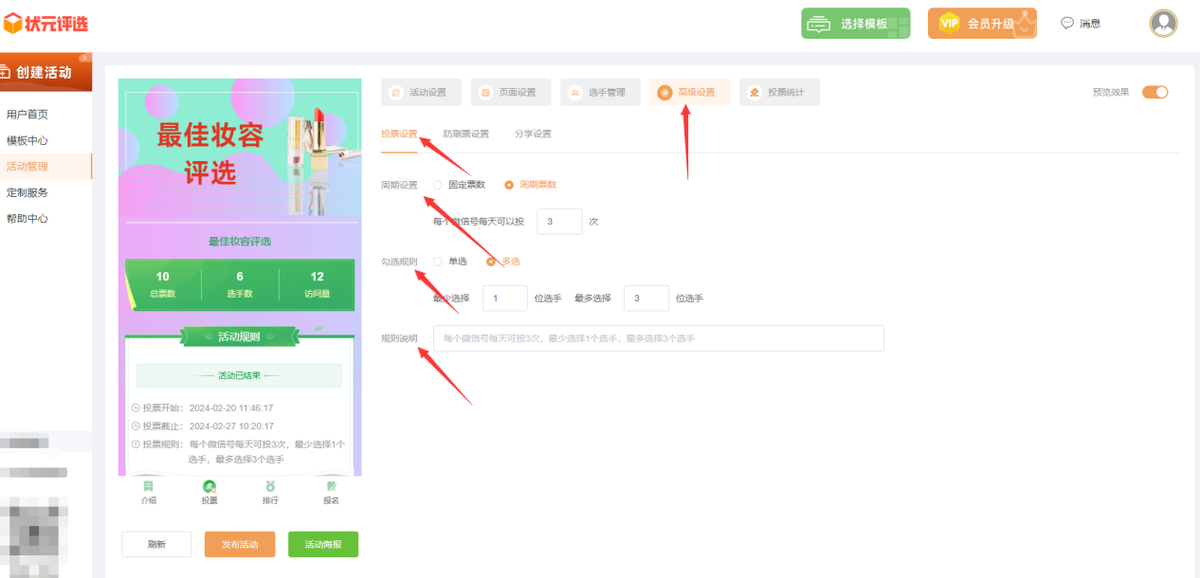
Task: Open 选手管理 settings tab
Action: point(598,93)
